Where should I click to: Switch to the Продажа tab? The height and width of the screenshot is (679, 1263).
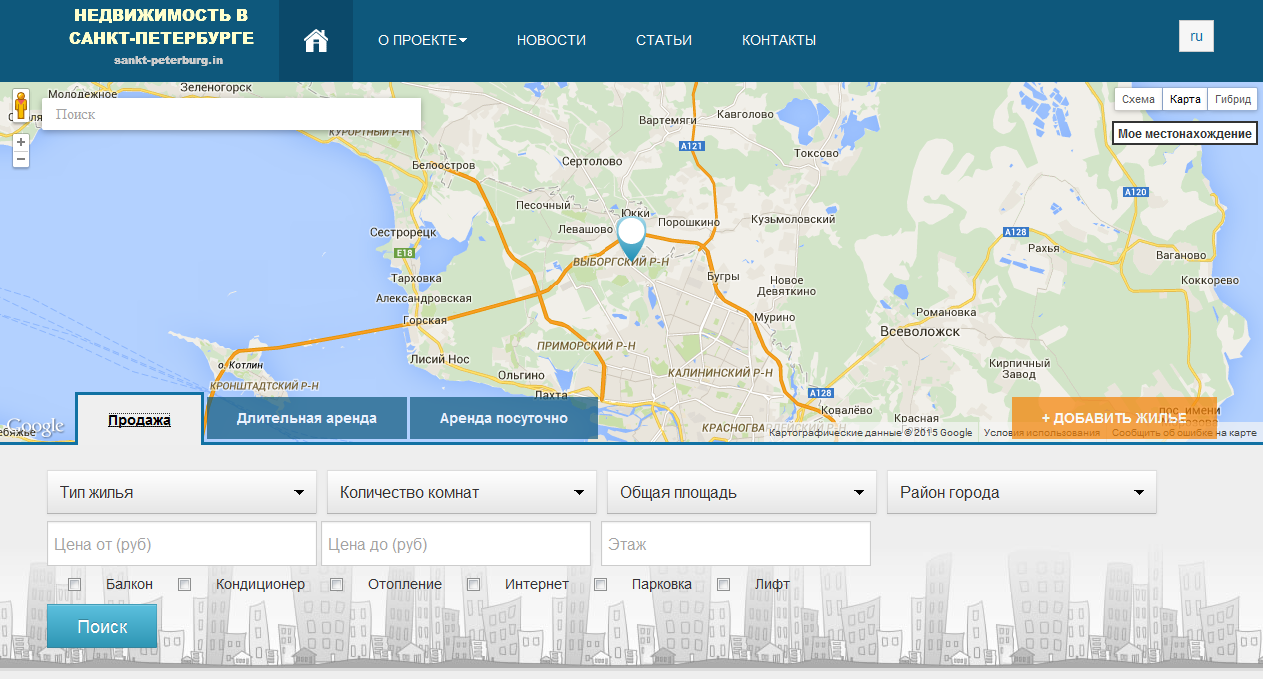tap(140, 419)
